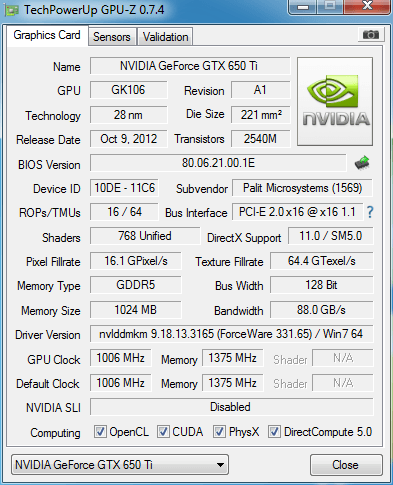
Task: Switch to the Validation tab
Action: coord(165,37)
